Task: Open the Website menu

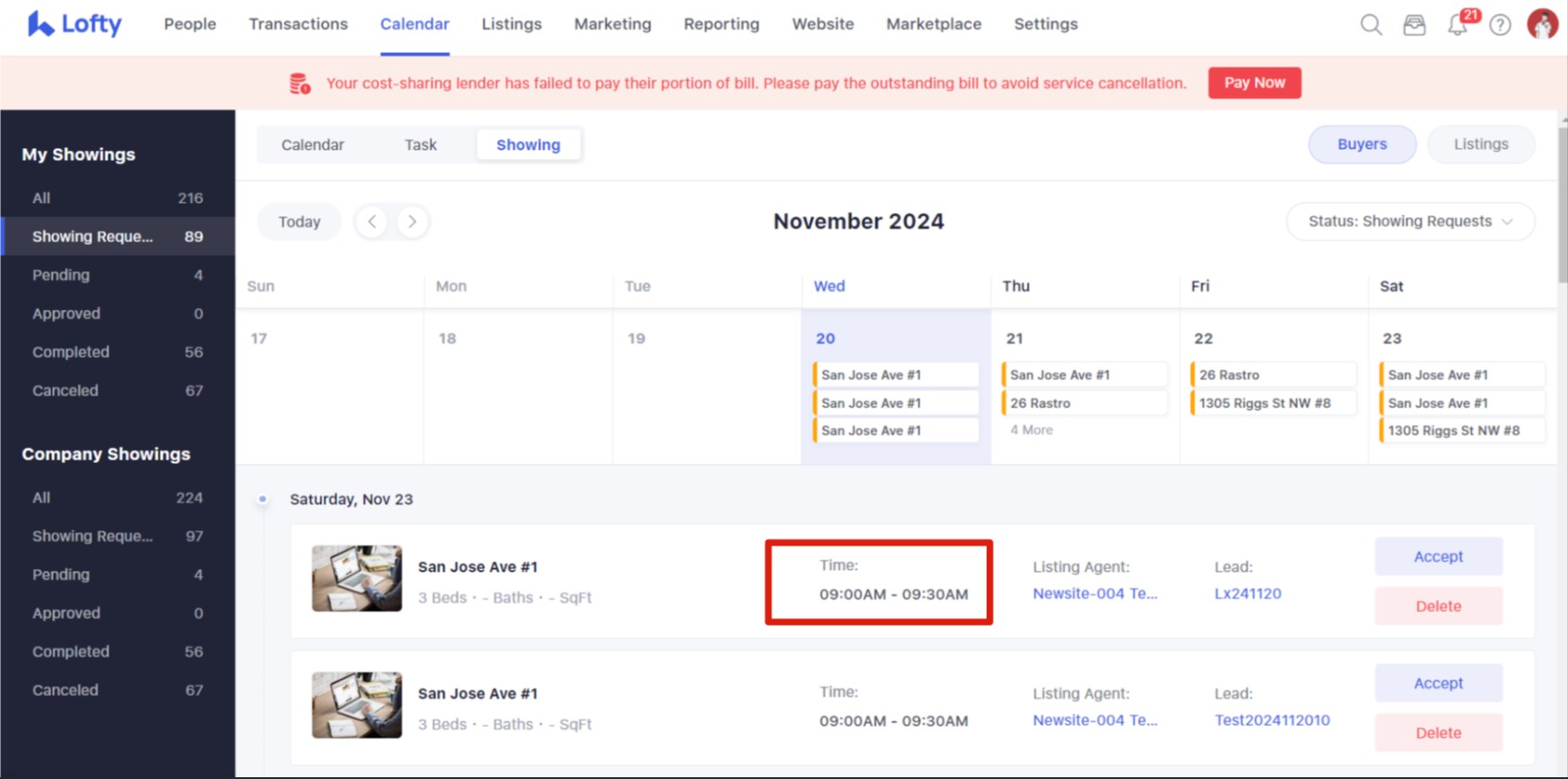Action: pyautogui.click(x=823, y=24)
